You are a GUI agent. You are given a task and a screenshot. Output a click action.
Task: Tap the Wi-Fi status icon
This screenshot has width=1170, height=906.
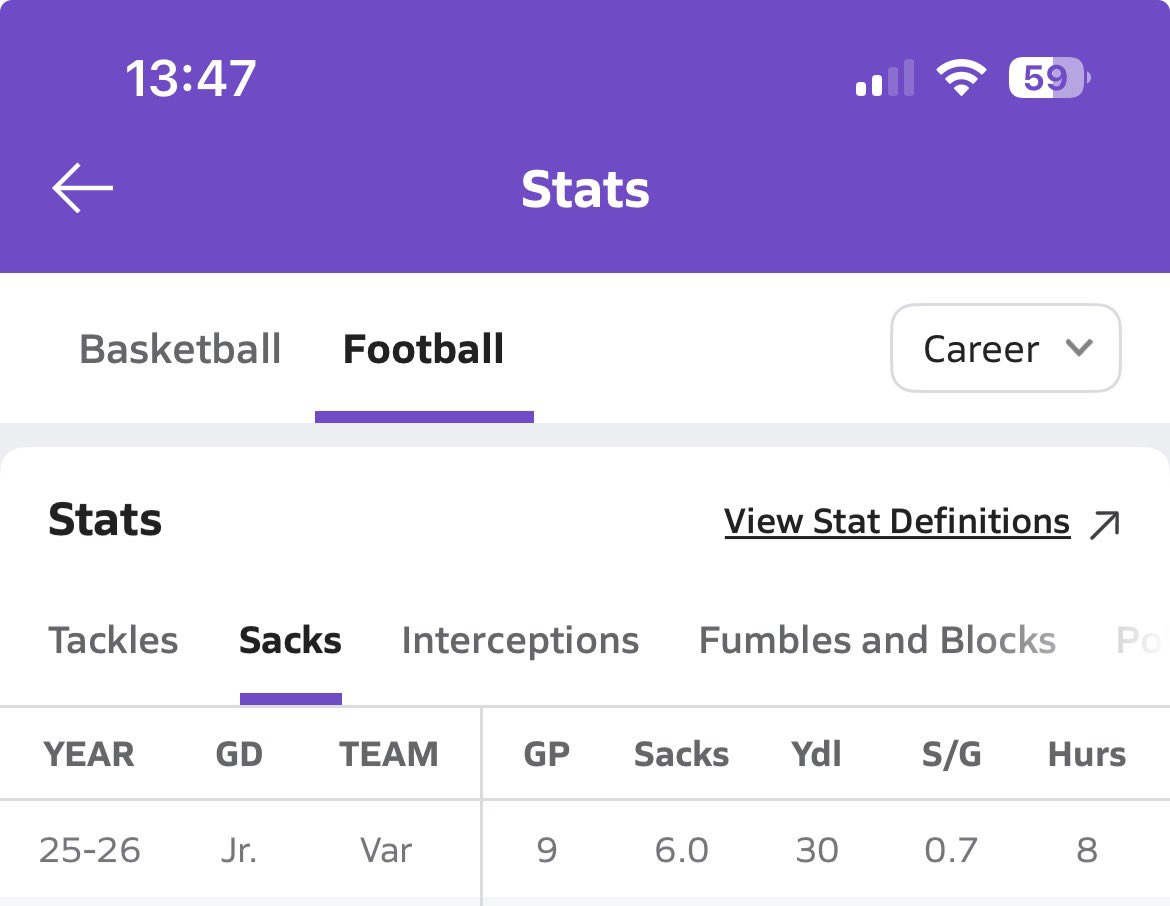pyautogui.click(x=960, y=78)
